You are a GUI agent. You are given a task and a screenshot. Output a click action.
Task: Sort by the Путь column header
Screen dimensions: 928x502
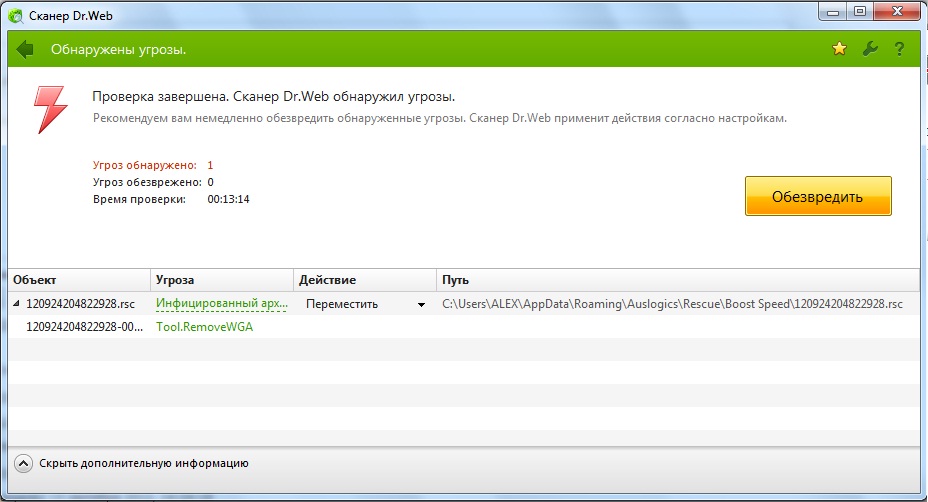tap(678, 280)
